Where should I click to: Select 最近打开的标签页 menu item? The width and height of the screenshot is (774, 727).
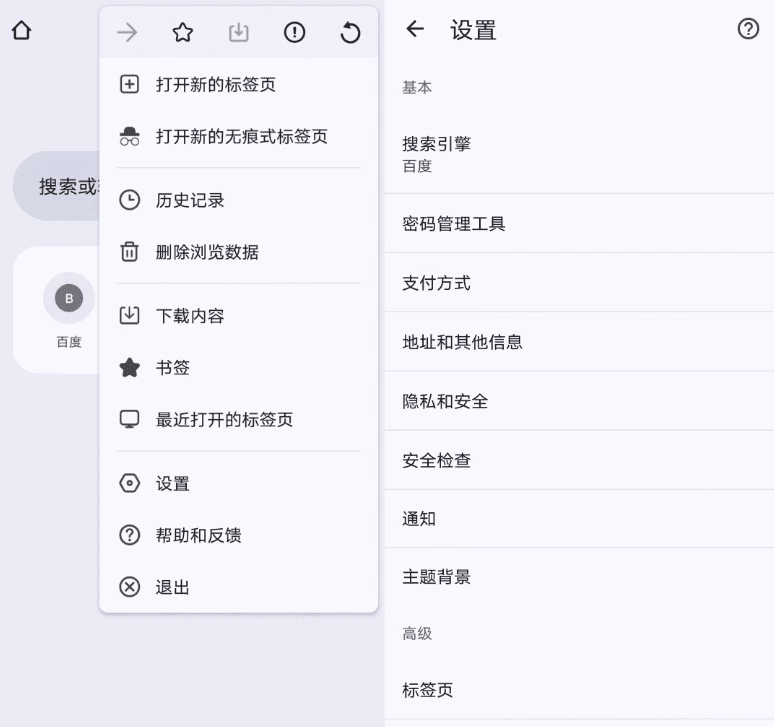[224, 420]
